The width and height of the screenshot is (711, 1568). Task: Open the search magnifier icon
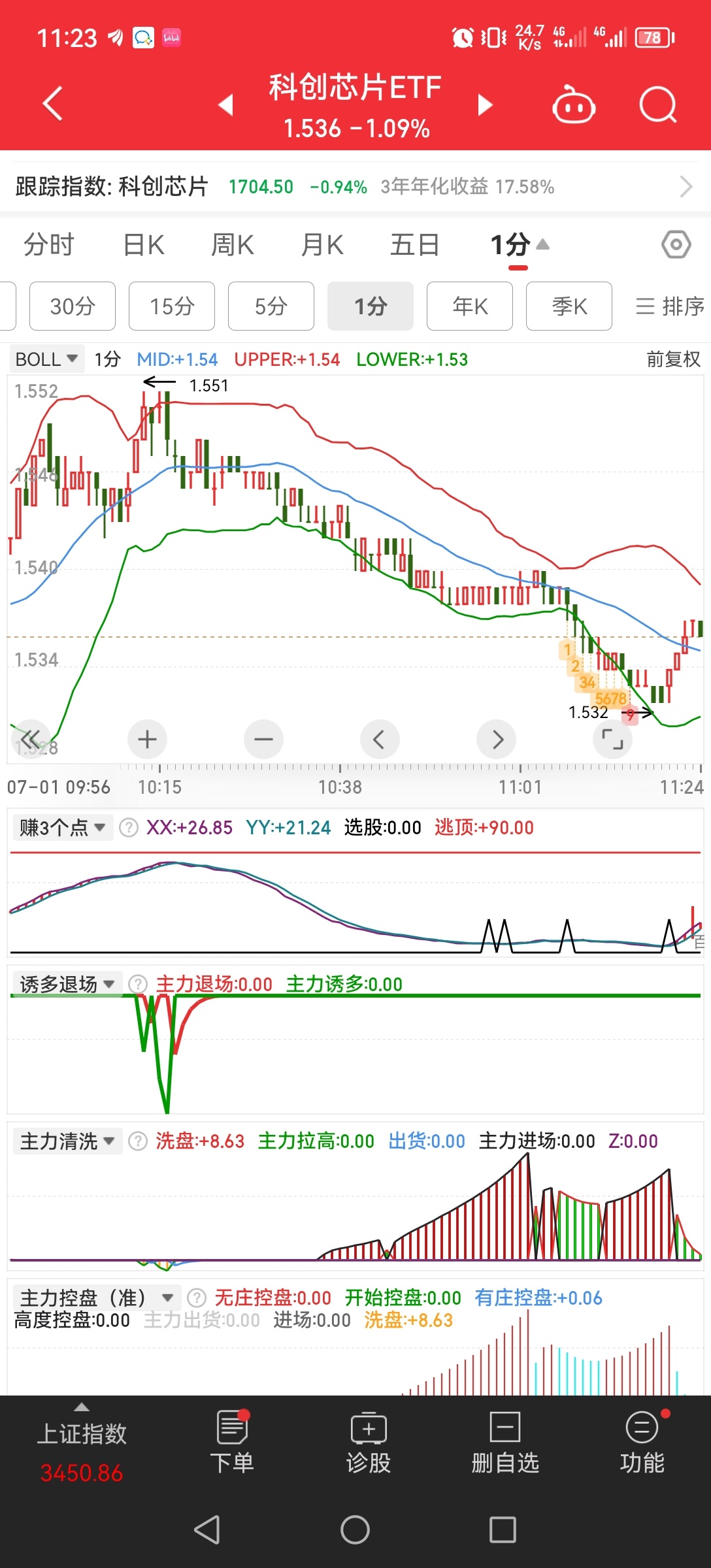coord(658,105)
